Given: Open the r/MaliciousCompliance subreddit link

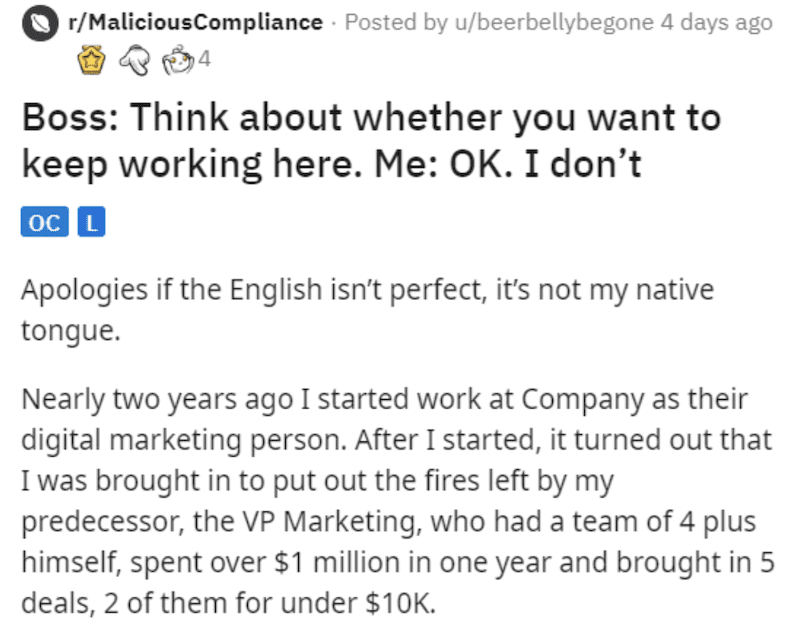Looking at the screenshot, I should click(x=195, y=22).
